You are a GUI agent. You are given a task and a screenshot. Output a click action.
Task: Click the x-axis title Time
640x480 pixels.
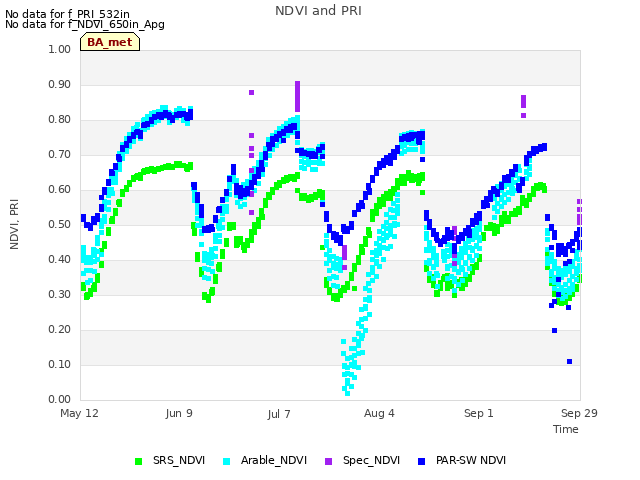[566, 429]
